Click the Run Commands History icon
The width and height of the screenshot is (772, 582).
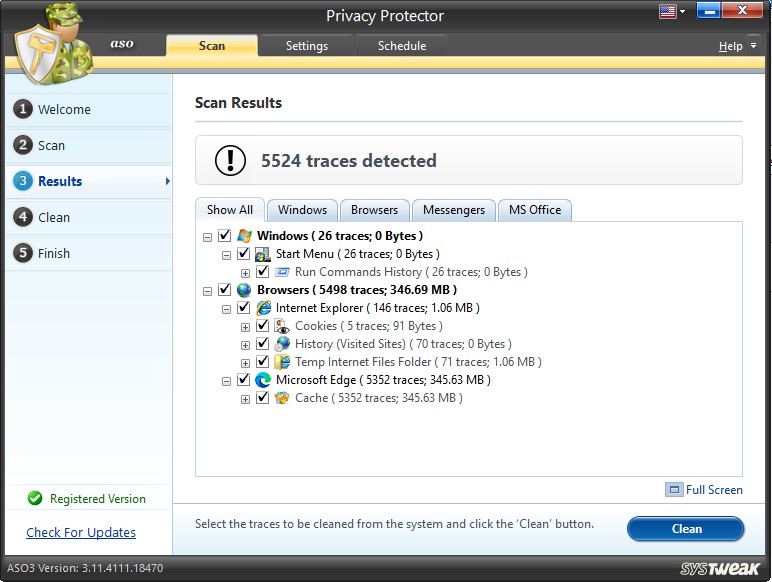click(x=282, y=272)
